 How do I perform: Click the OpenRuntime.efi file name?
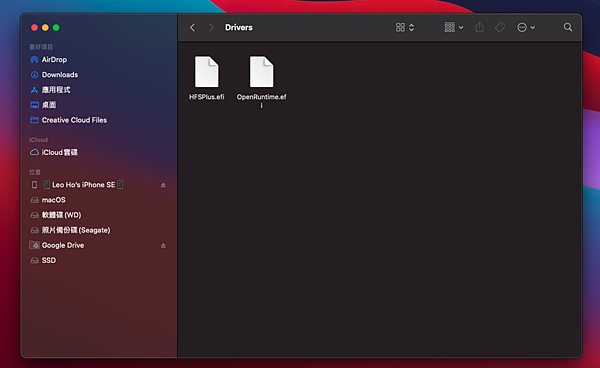[262, 101]
